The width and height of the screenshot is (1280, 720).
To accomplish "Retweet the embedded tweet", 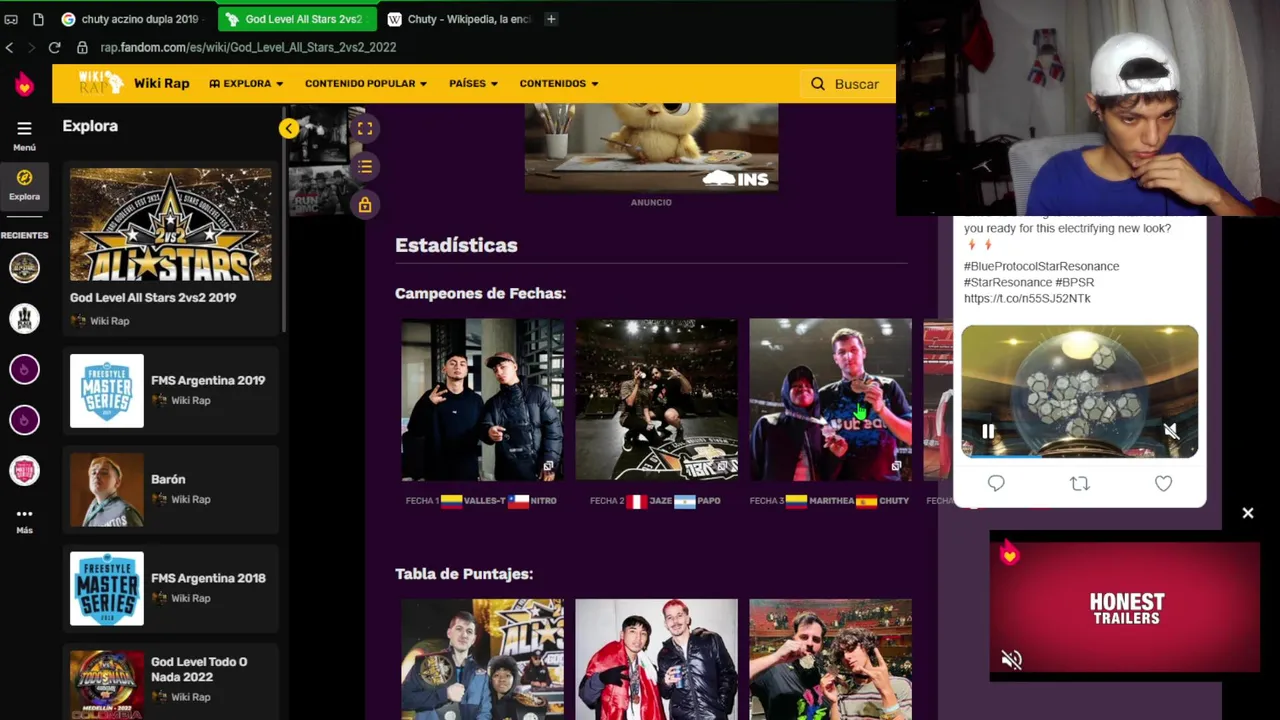I will click(1079, 483).
